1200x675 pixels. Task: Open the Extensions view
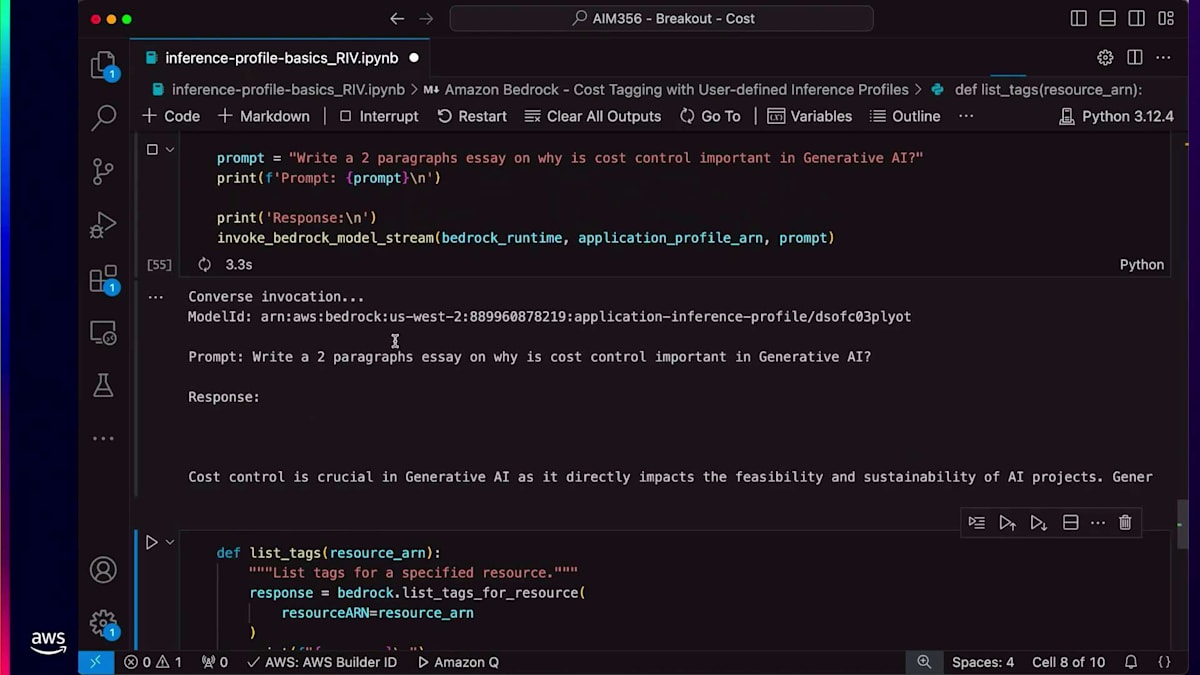pyautogui.click(x=104, y=279)
